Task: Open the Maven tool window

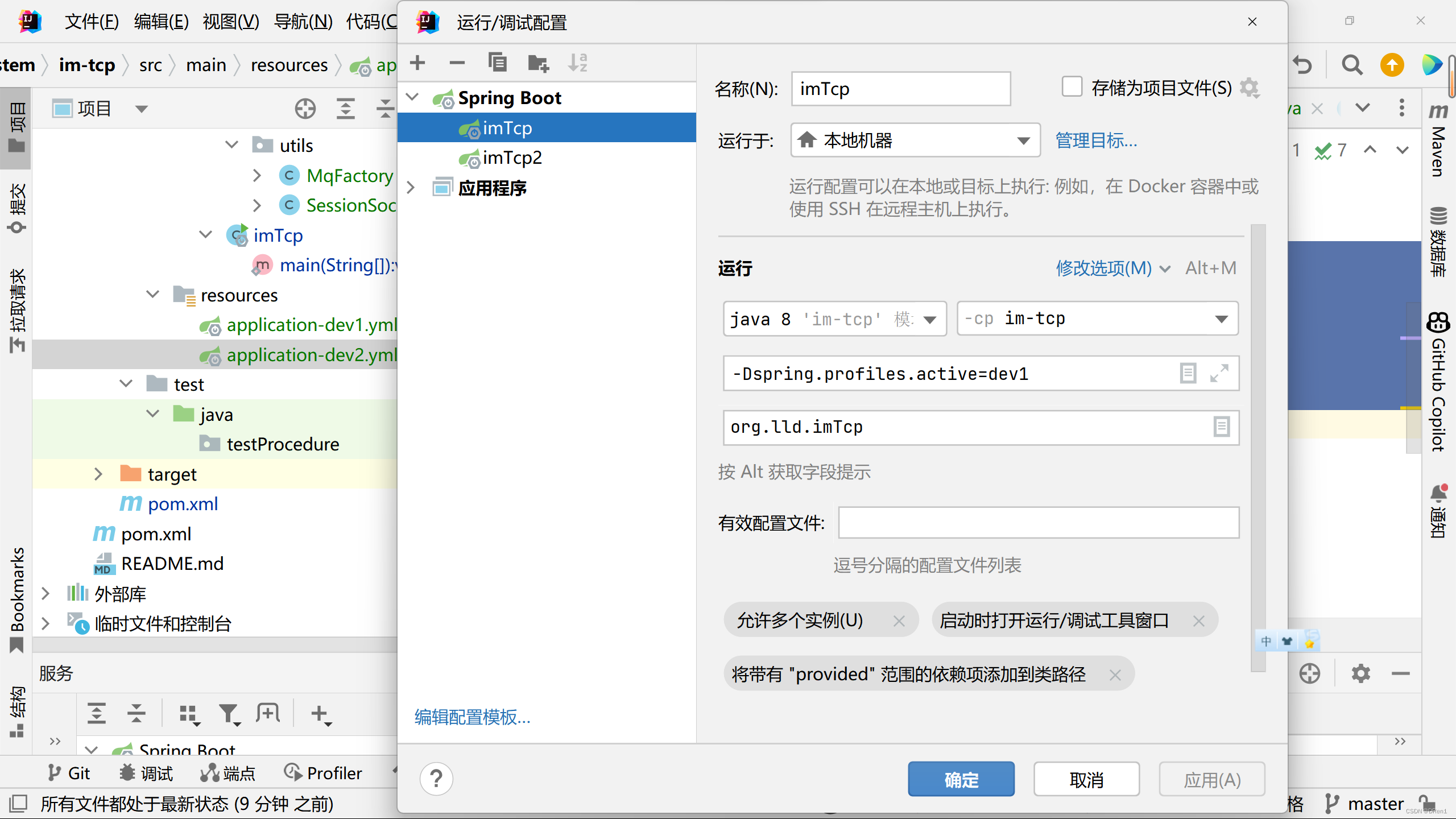Action: (x=1438, y=142)
